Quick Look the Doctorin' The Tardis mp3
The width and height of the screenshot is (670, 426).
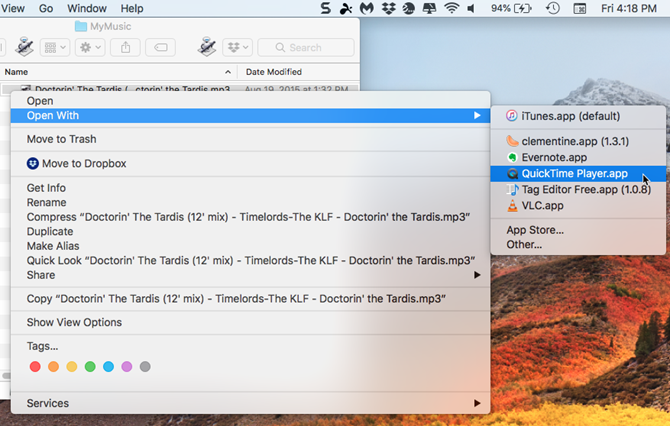tap(250, 260)
